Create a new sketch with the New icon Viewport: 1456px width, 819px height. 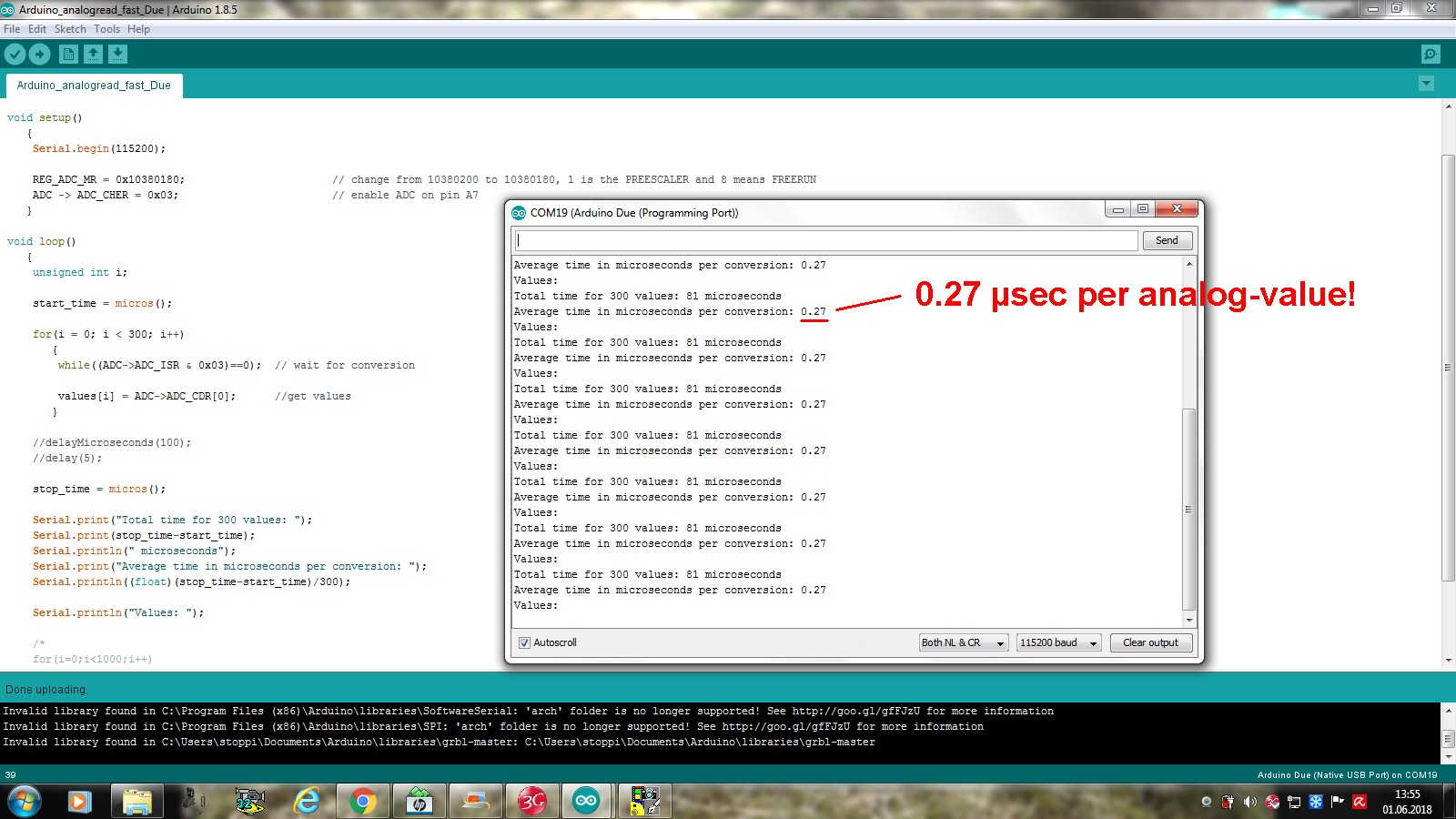pyautogui.click(x=68, y=55)
